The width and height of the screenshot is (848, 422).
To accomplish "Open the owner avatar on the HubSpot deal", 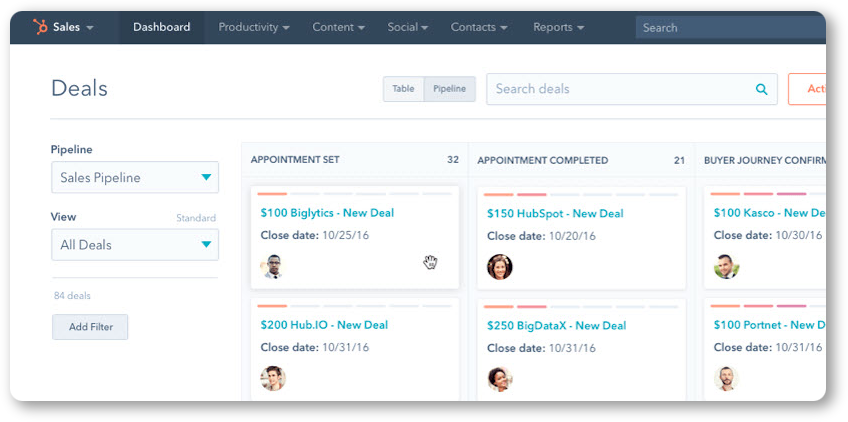I will pyautogui.click(x=499, y=267).
